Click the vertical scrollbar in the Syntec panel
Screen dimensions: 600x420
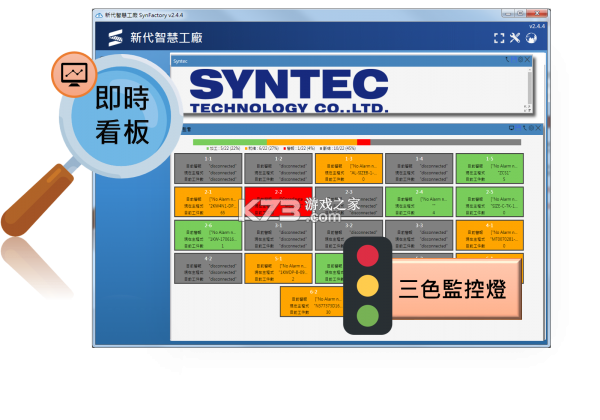click(x=530, y=86)
